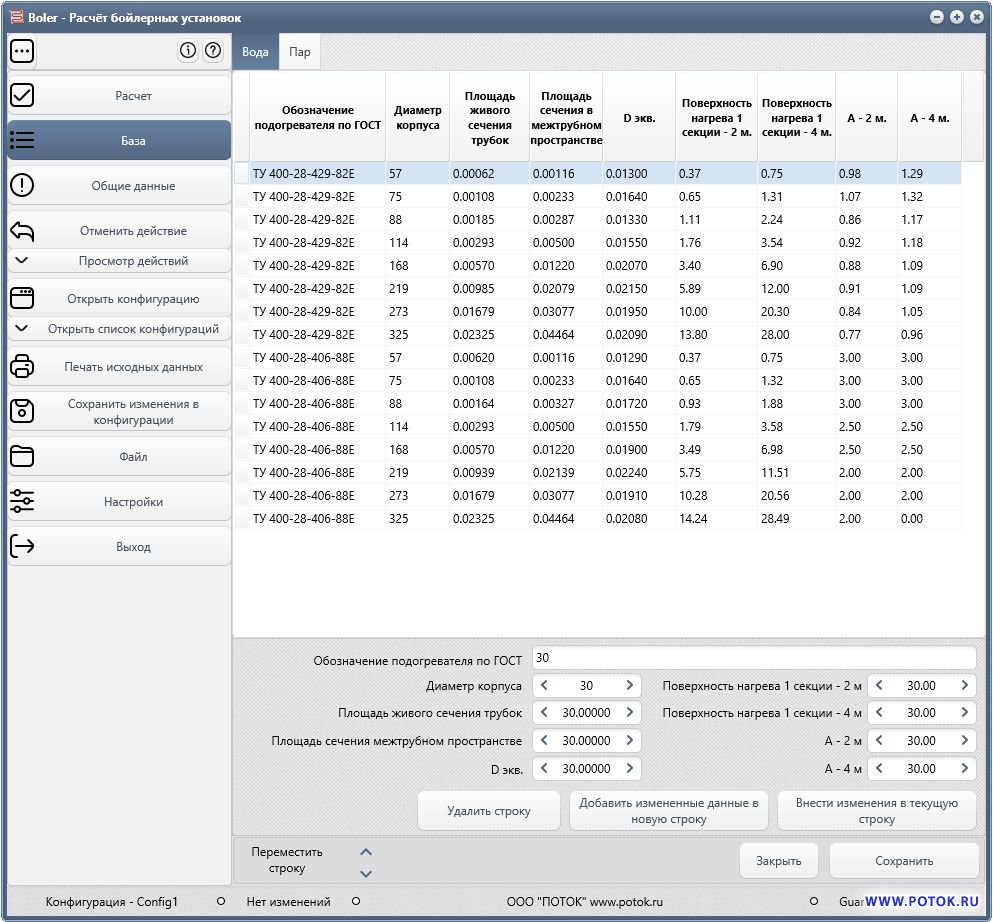Click the Обозначение подогревателя по ГОСТ input field
The image size is (993, 922).
753,658
